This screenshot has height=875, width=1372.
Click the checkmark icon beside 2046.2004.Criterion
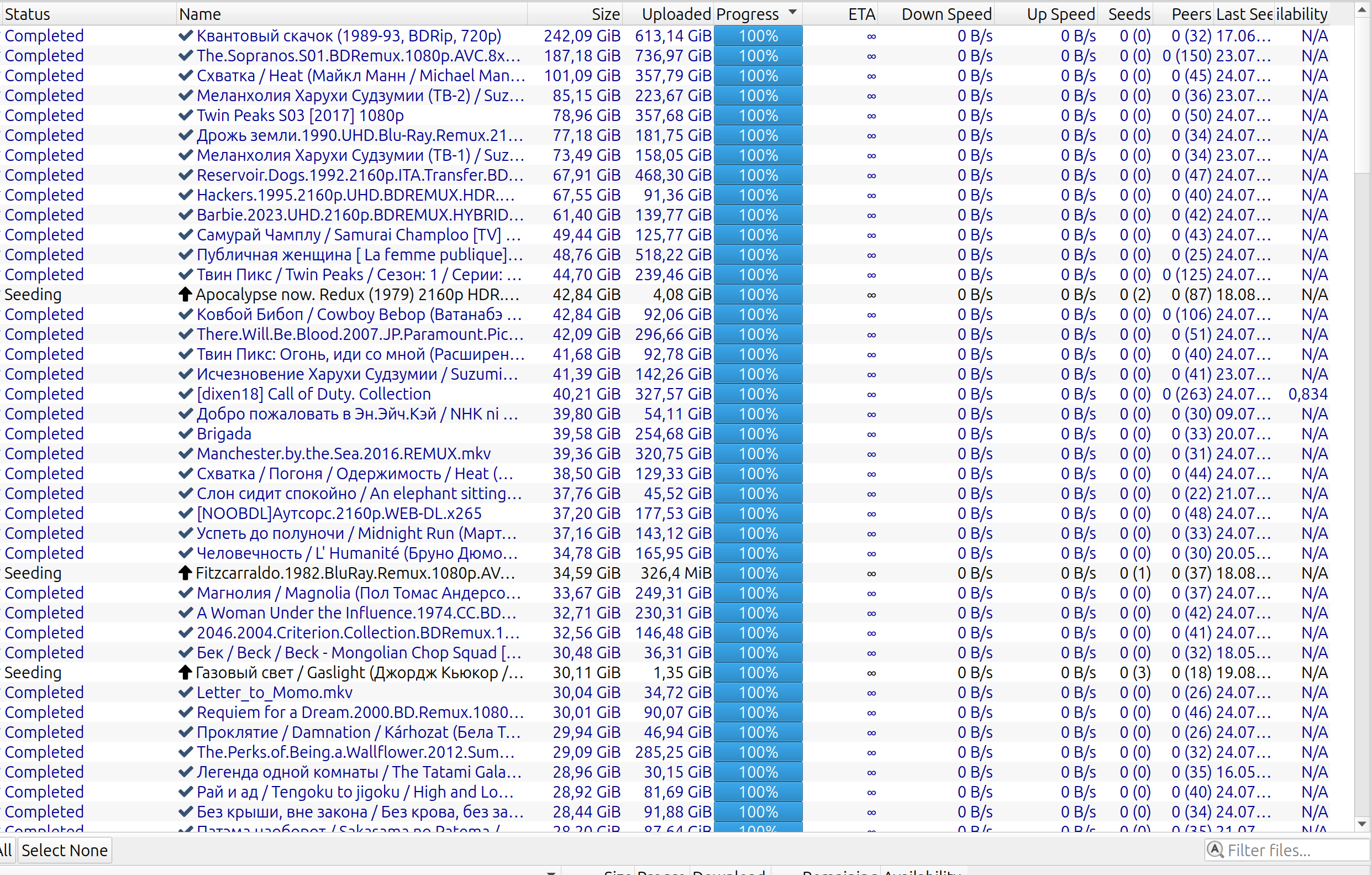pos(185,632)
